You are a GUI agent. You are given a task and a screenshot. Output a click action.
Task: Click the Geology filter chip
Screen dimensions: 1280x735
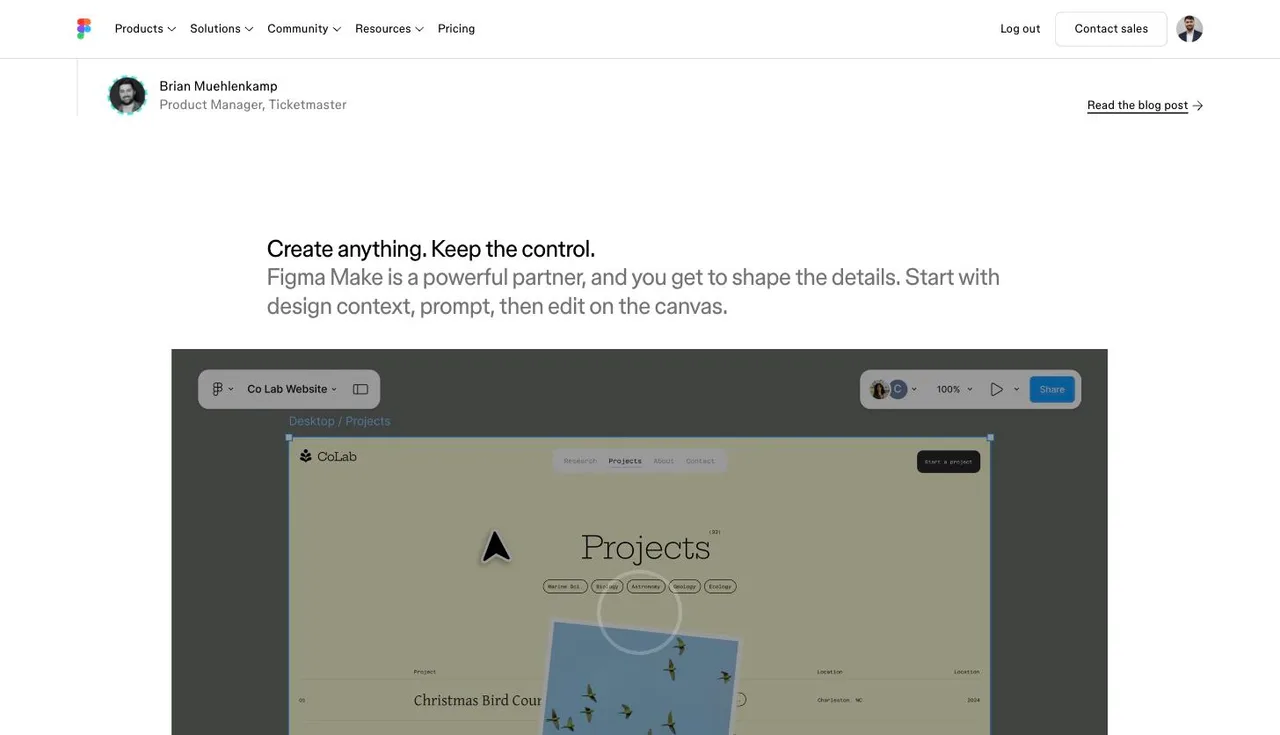(x=685, y=586)
